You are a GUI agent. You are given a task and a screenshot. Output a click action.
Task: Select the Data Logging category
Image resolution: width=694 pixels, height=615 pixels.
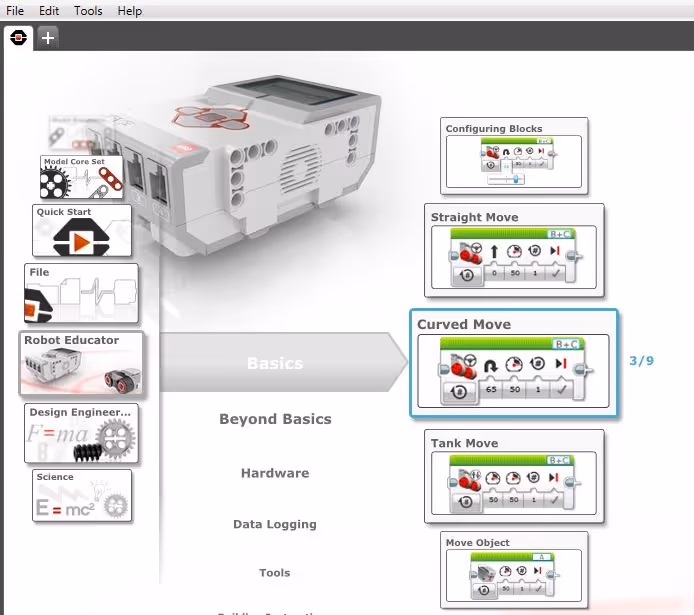(275, 524)
